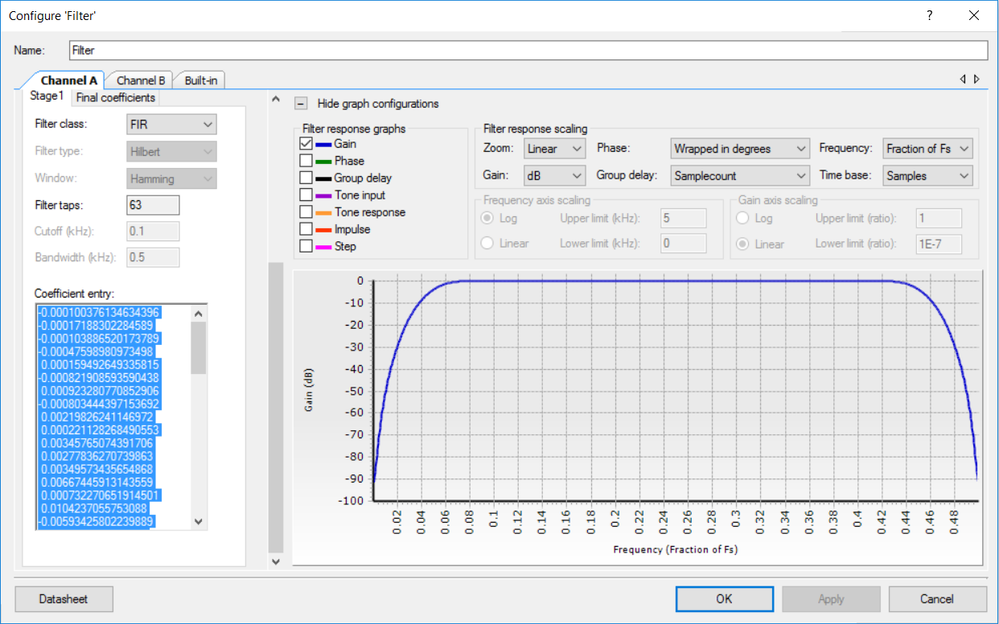Switch to the Channel B tab
The image size is (999, 624).
[x=139, y=80]
